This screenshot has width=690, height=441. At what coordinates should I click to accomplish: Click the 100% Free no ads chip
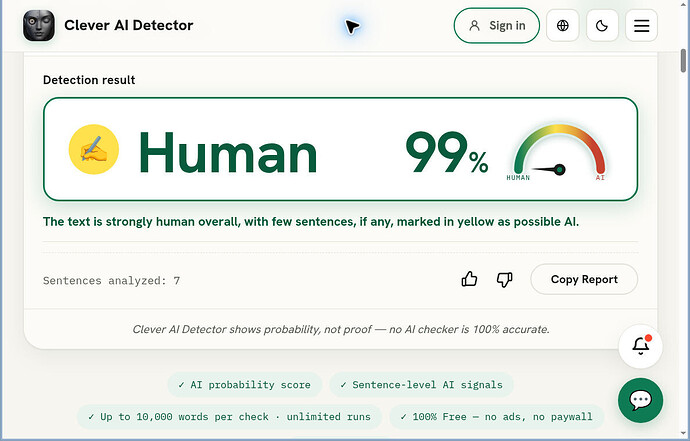[497, 416]
